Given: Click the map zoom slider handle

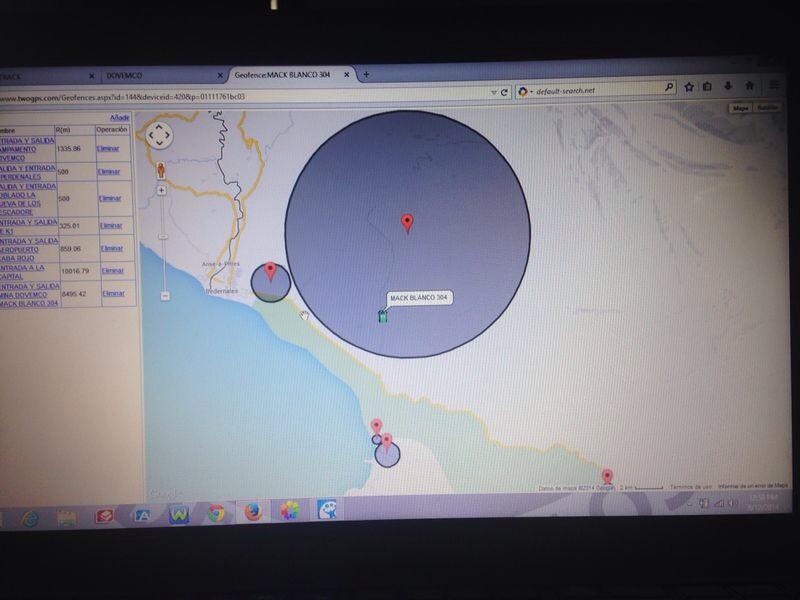Looking at the screenshot, I should click(163, 237).
